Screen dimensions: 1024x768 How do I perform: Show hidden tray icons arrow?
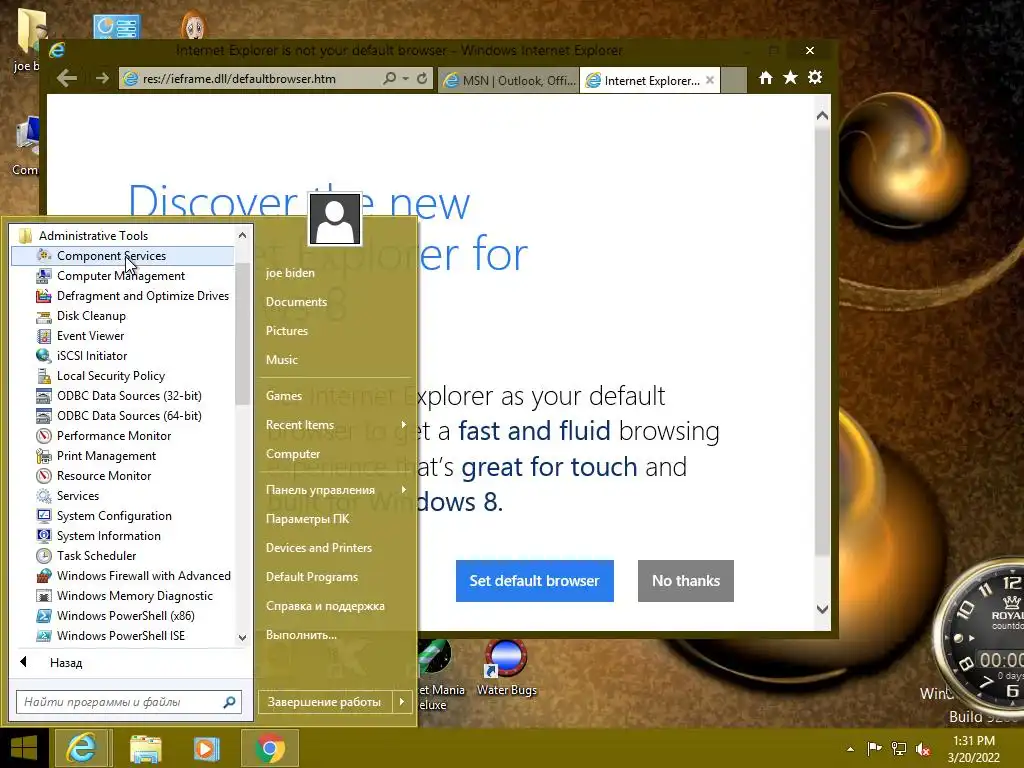tap(850, 748)
